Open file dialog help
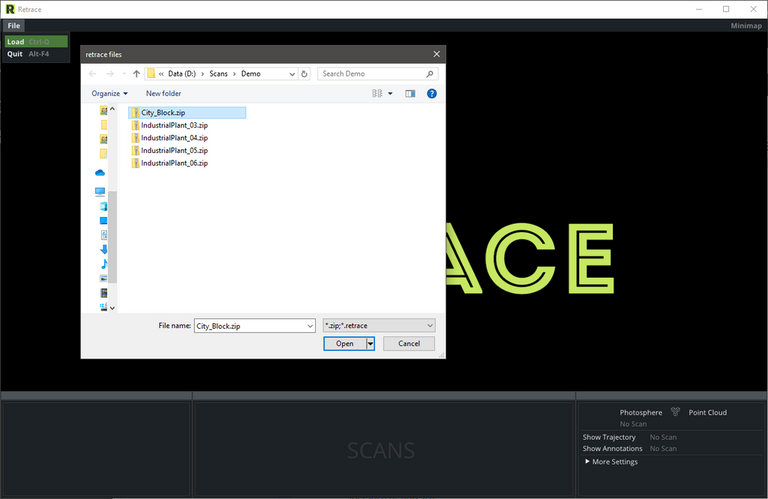 (x=432, y=93)
